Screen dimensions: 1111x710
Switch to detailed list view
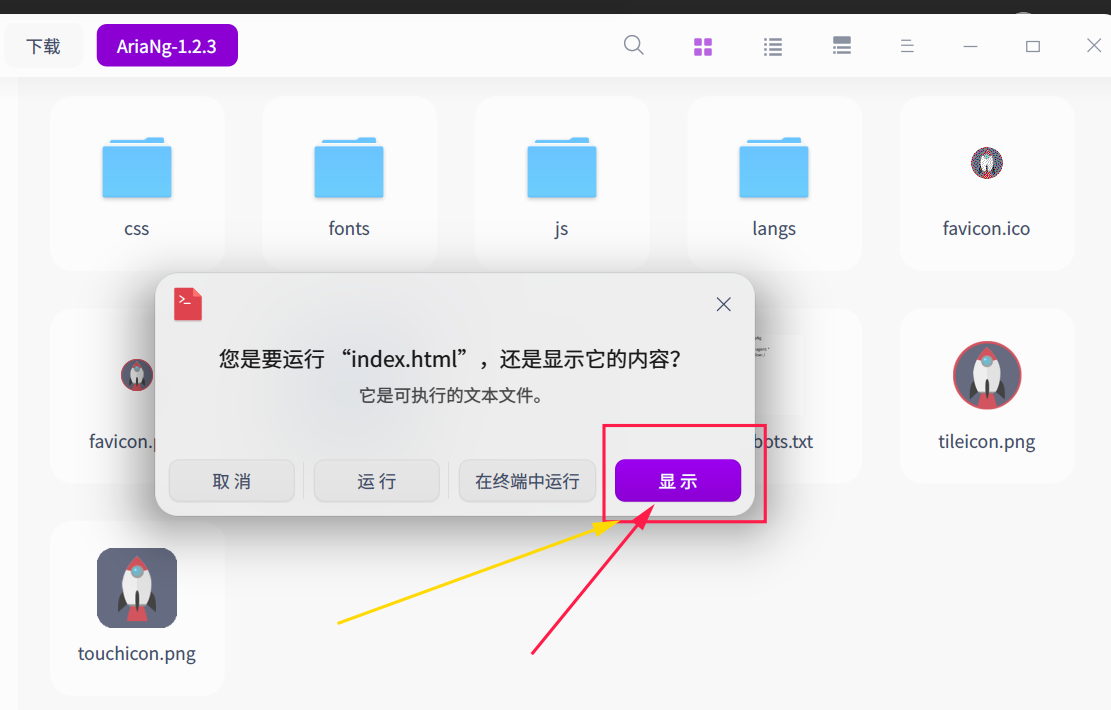[x=841, y=45]
